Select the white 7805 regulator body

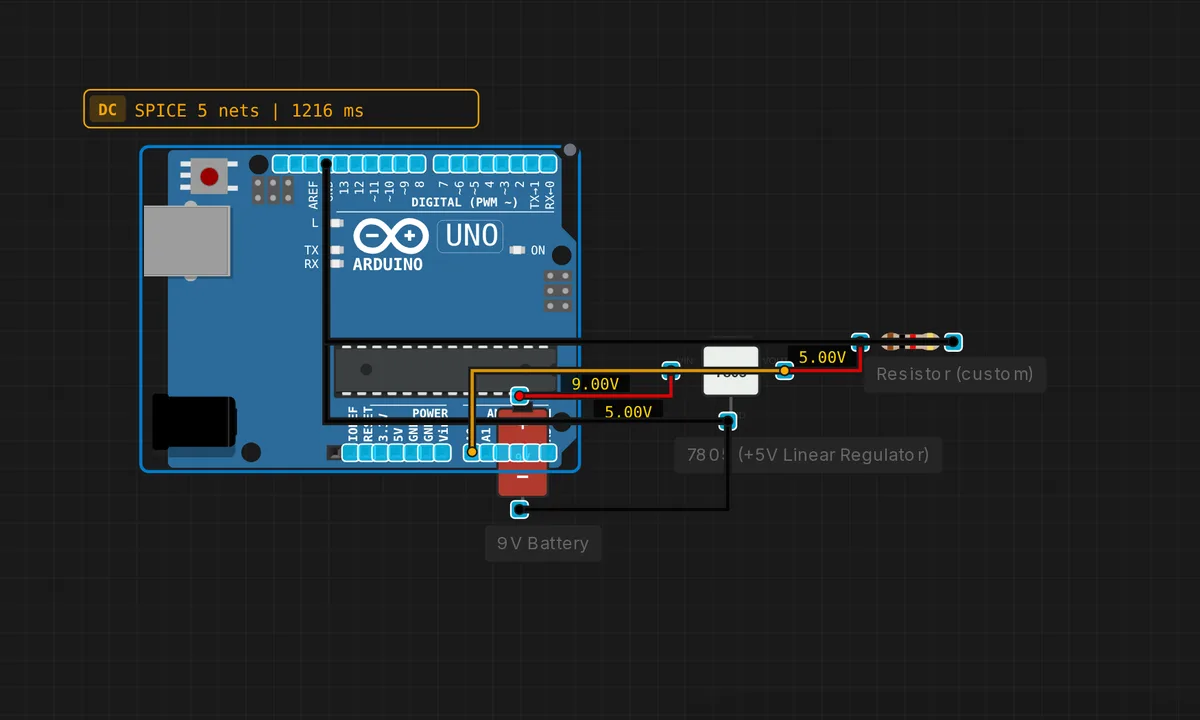pyautogui.click(x=731, y=371)
